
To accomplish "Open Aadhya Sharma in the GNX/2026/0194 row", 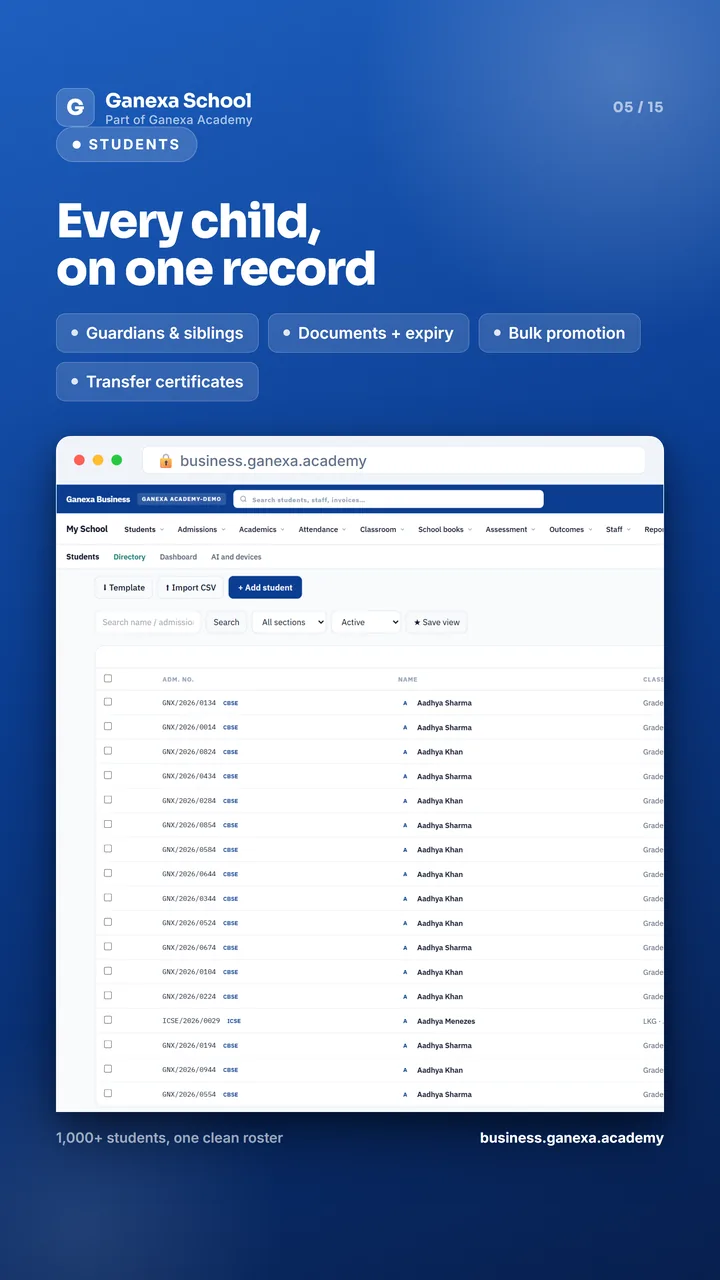I will point(444,1046).
